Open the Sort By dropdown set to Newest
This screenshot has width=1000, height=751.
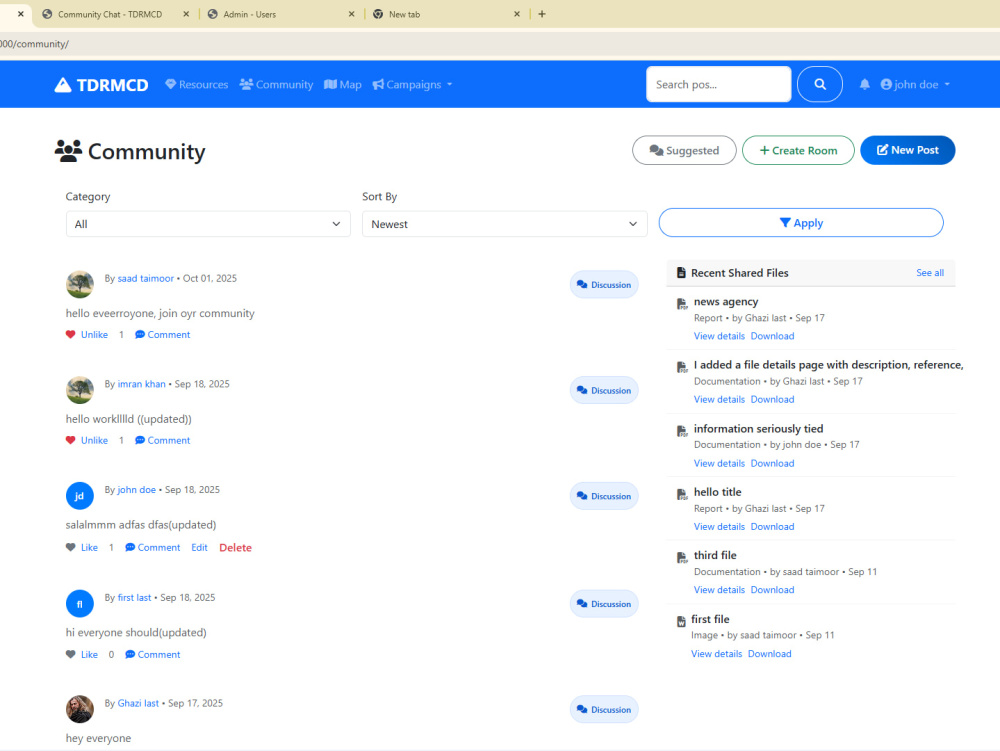tap(504, 224)
